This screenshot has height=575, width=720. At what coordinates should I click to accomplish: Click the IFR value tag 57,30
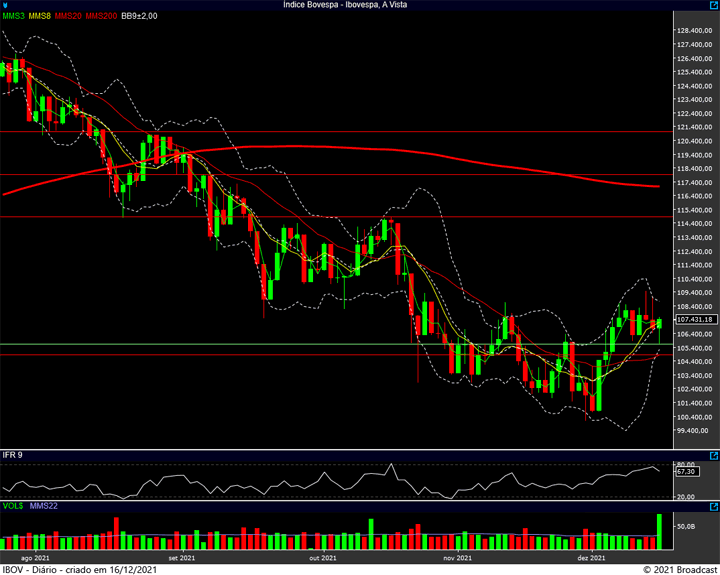click(687, 472)
